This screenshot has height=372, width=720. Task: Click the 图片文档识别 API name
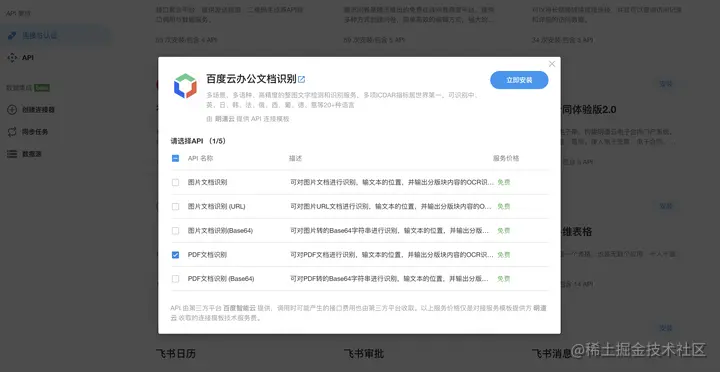click(207, 182)
